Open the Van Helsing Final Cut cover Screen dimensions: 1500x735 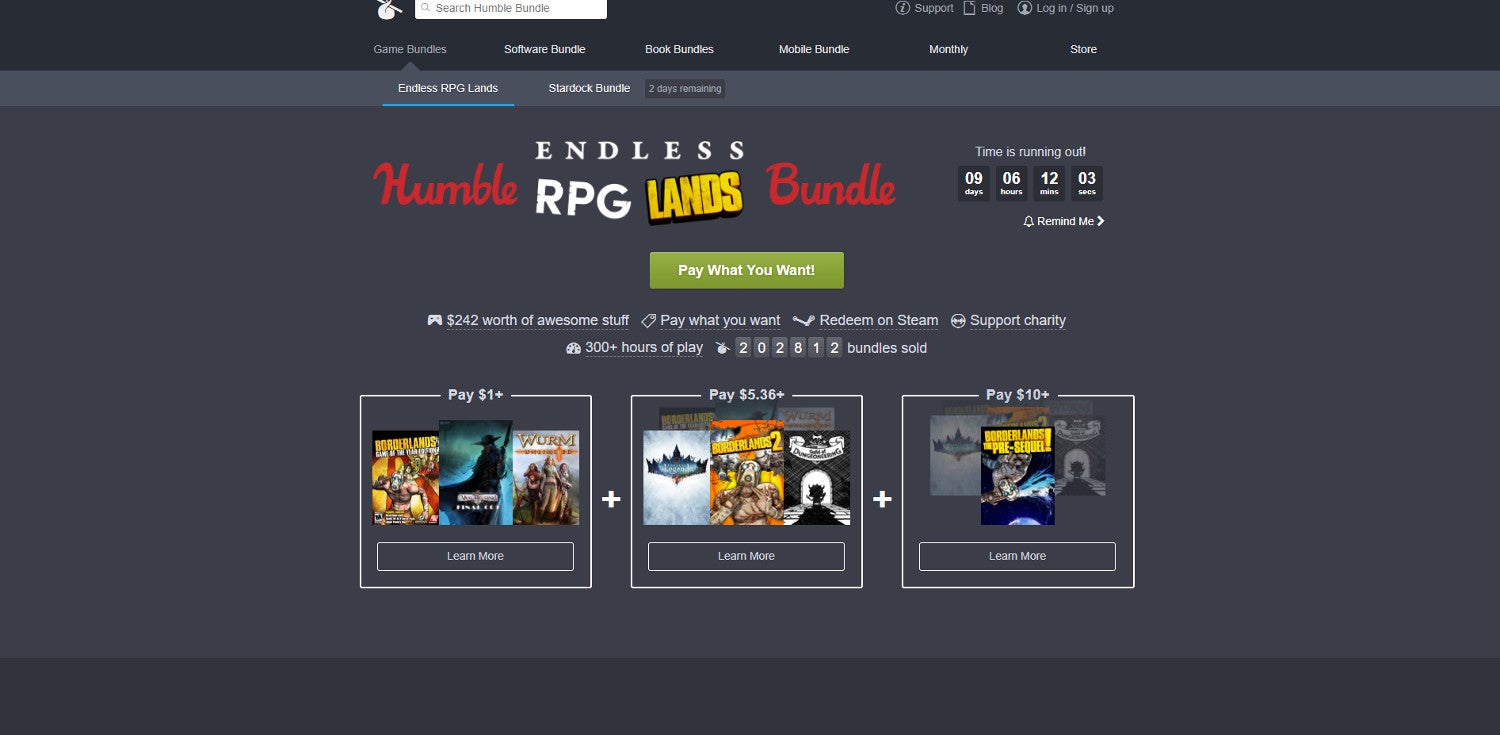coord(476,472)
